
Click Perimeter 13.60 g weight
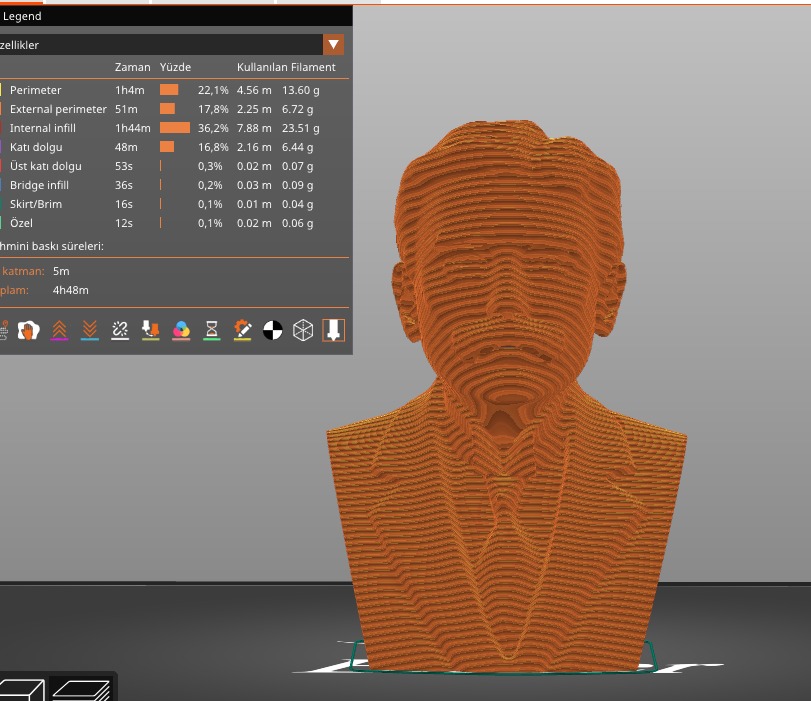pos(301,90)
